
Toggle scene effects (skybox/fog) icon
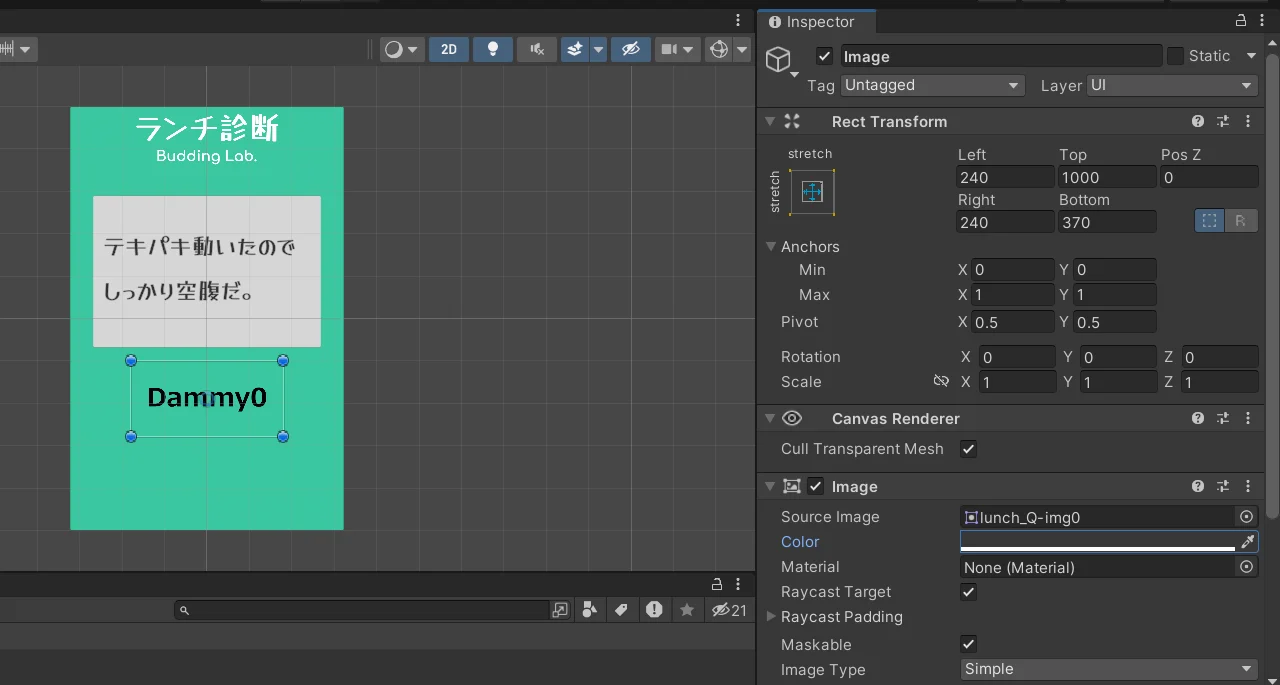(574, 49)
